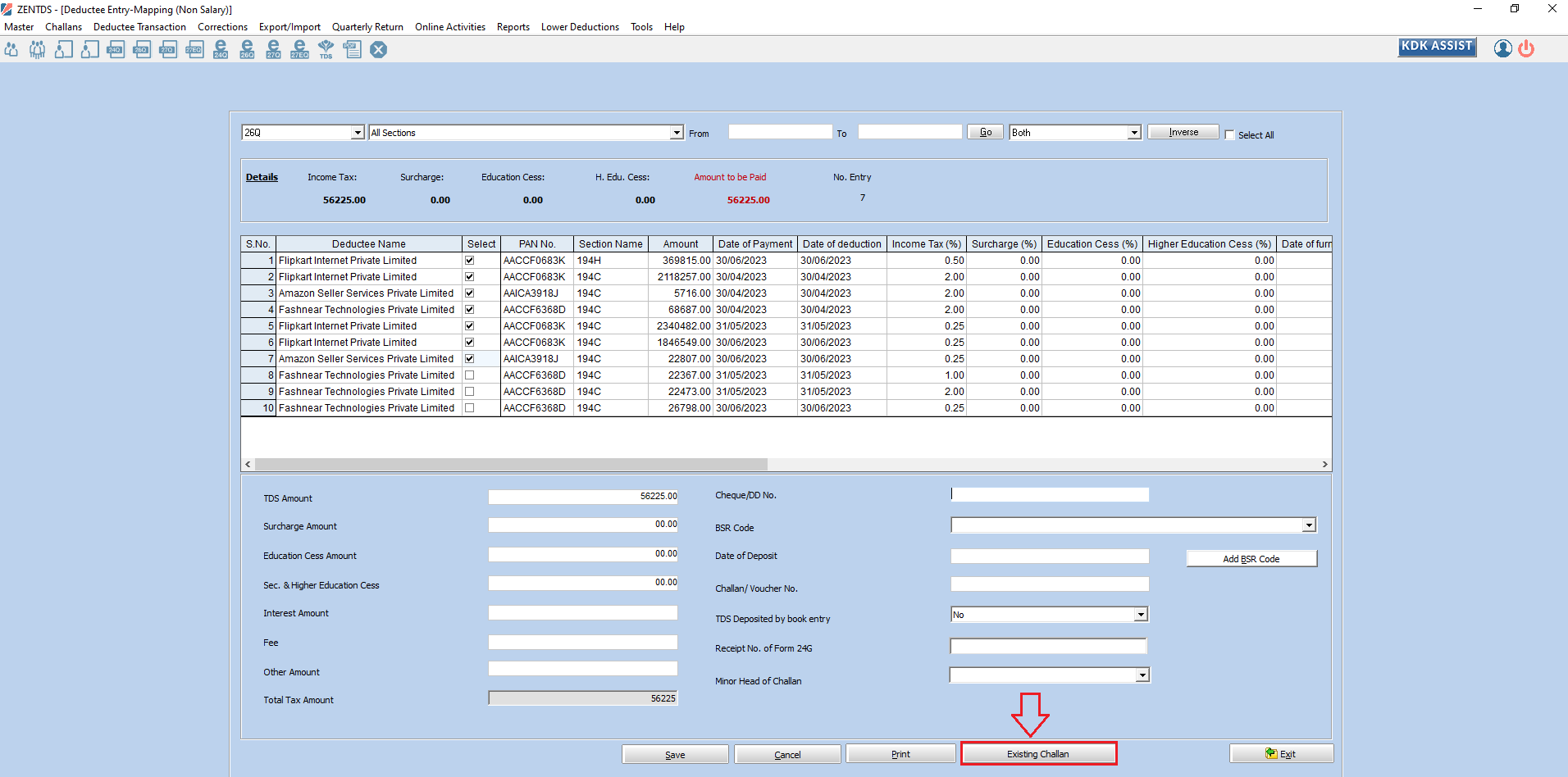Open the Export/Import menu
1568x777 pixels.
pyautogui.click(x=289, y=27)
